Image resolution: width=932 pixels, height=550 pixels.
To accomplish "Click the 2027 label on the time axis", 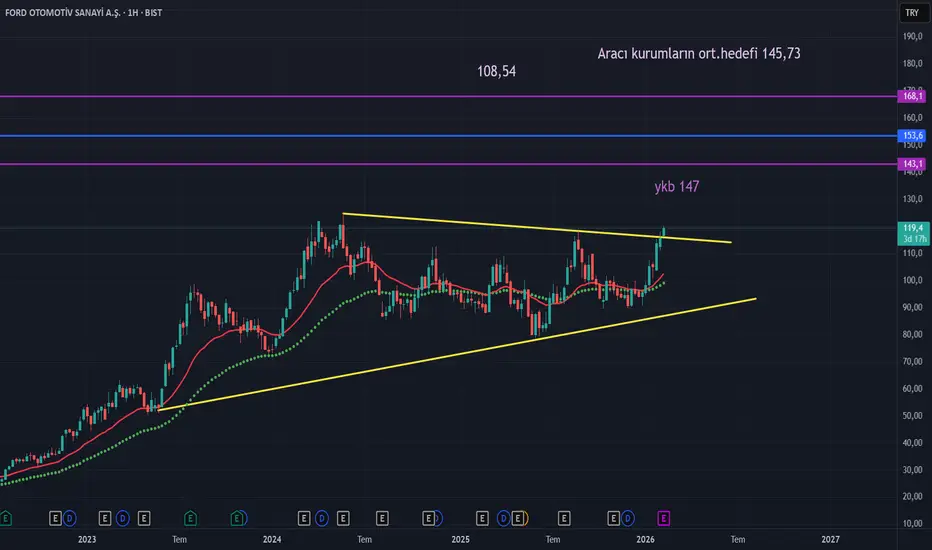I will [829, 539].
